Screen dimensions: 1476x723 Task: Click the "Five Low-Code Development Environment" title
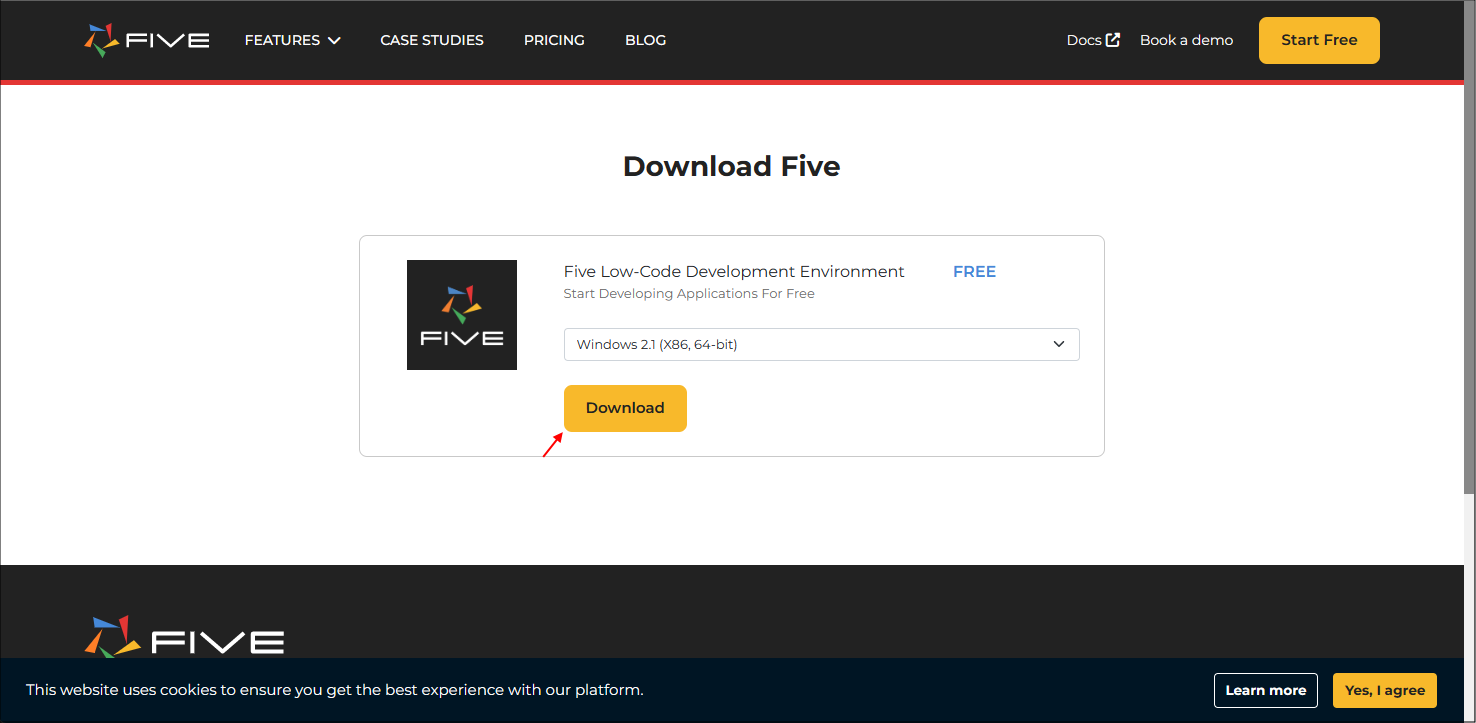tap(734, 272)
